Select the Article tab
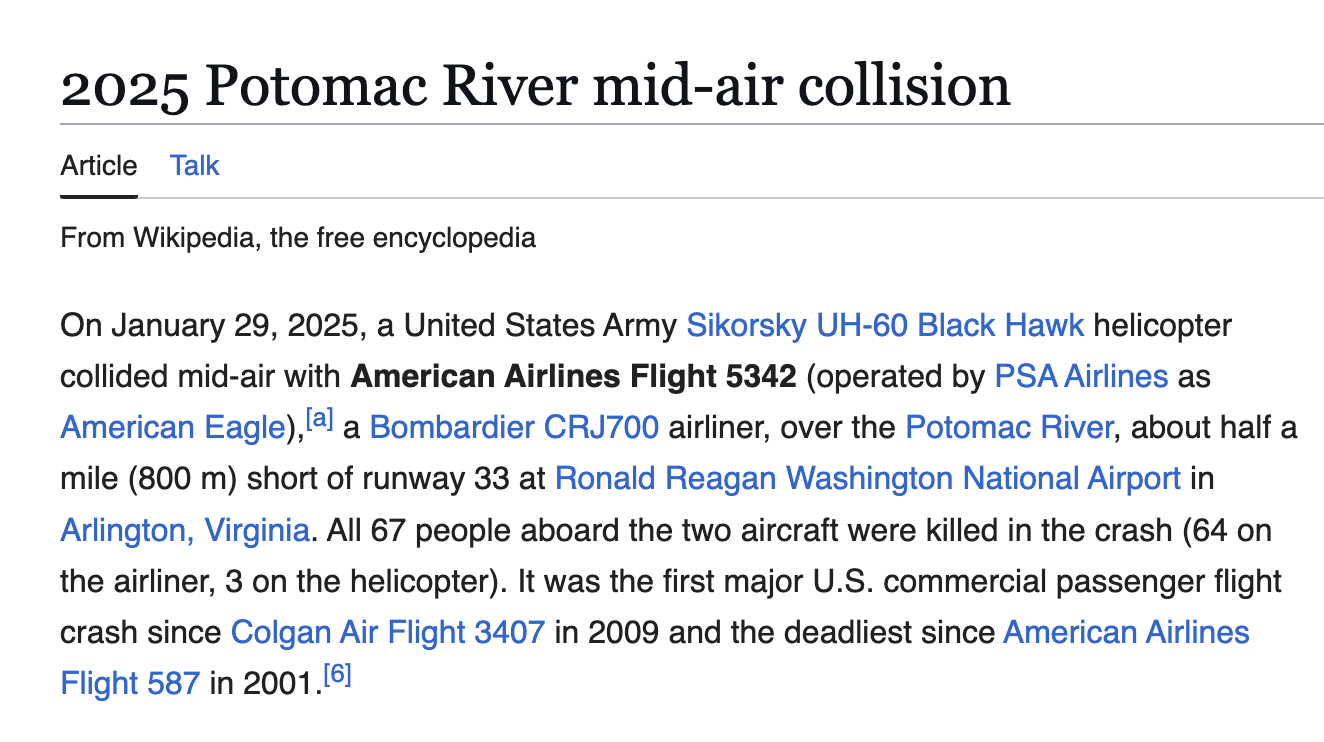This screenshot has height=742, width=1324. 99,165
